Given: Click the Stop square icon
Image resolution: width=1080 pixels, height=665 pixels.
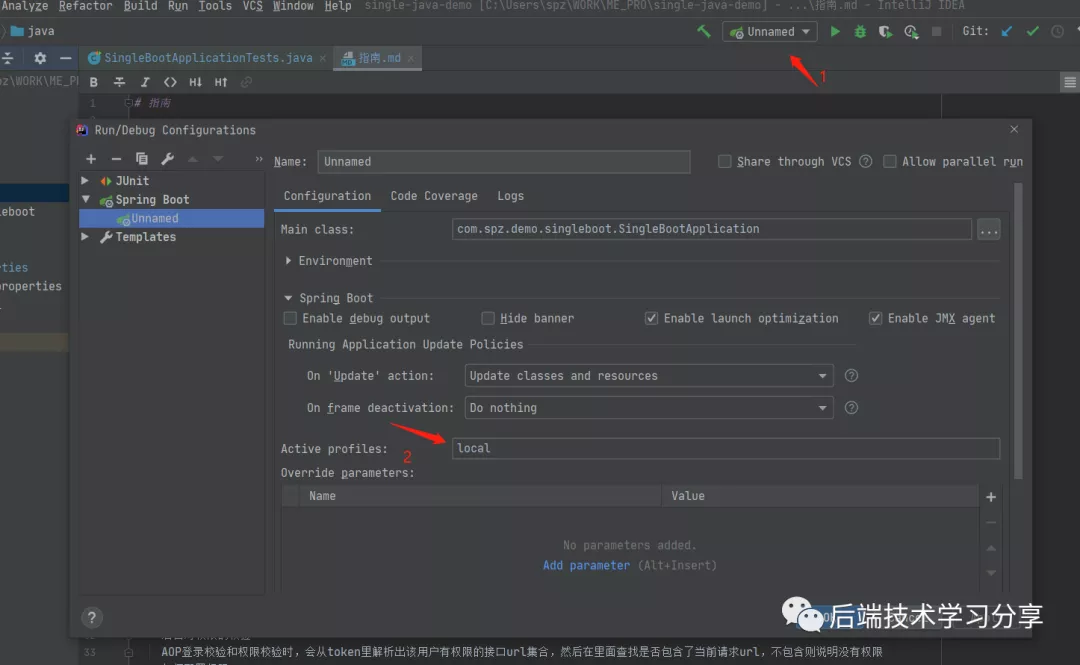Looking at the screenshot, I should point(936,31).
